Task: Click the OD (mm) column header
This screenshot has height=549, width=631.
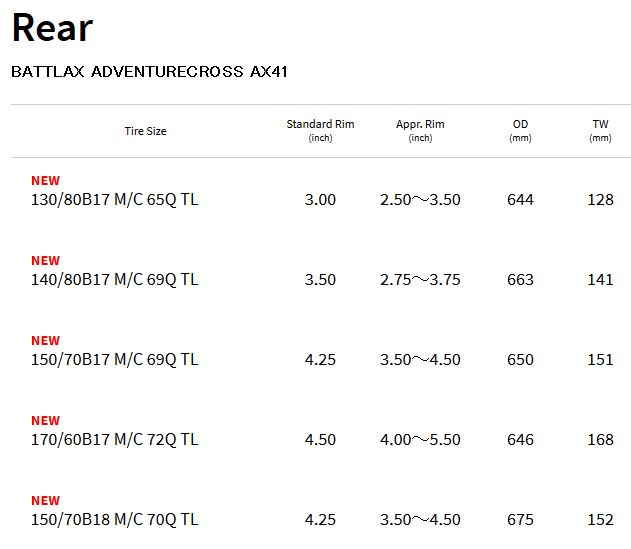Action: coord(520,130)
